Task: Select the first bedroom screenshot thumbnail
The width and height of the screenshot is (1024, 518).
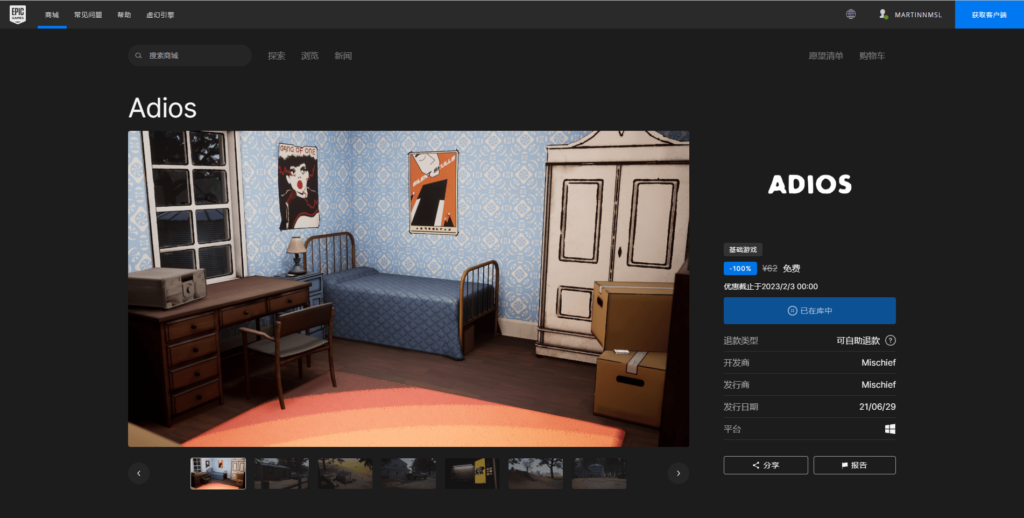Action: [x=218, y=473]
